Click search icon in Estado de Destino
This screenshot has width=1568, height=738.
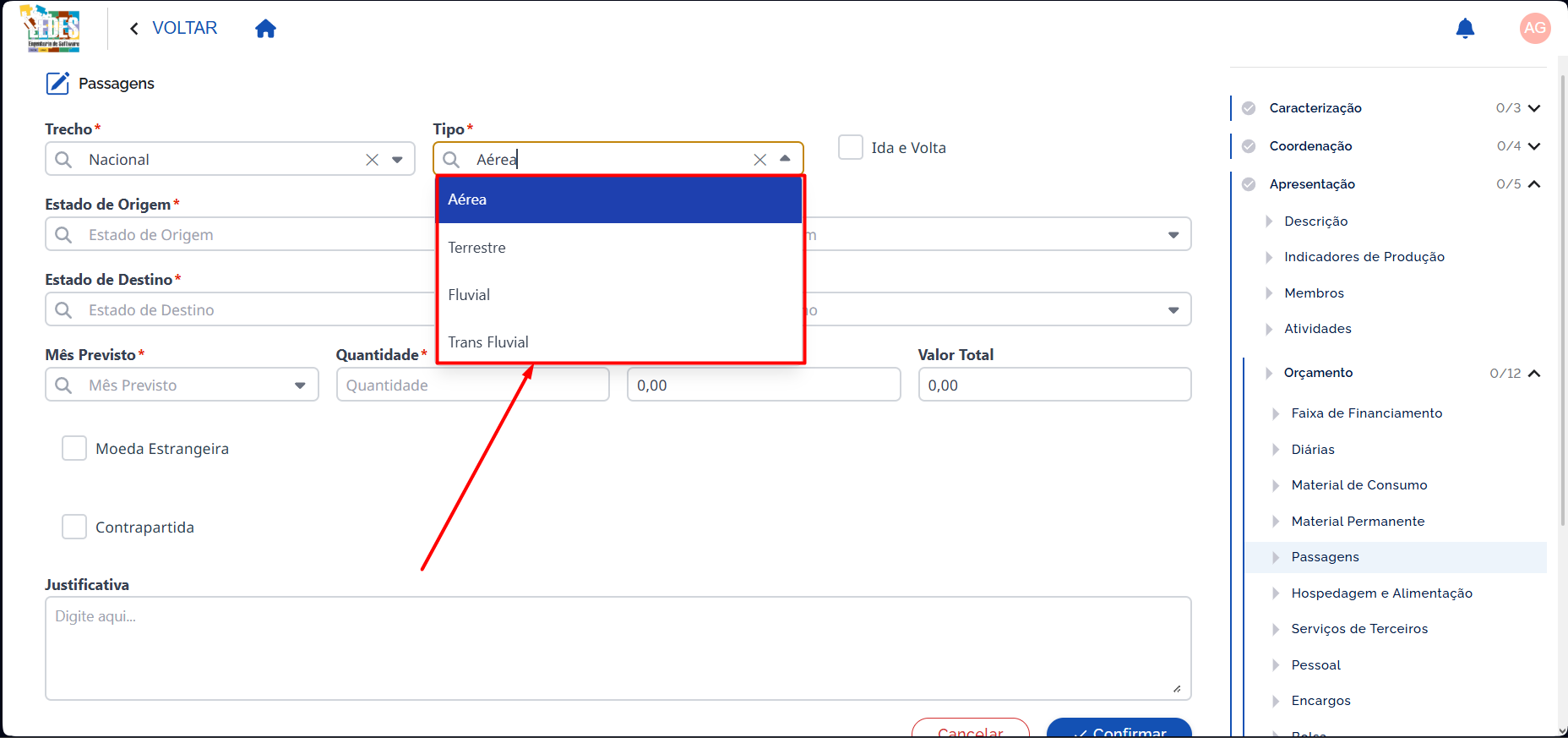point(63,309)
